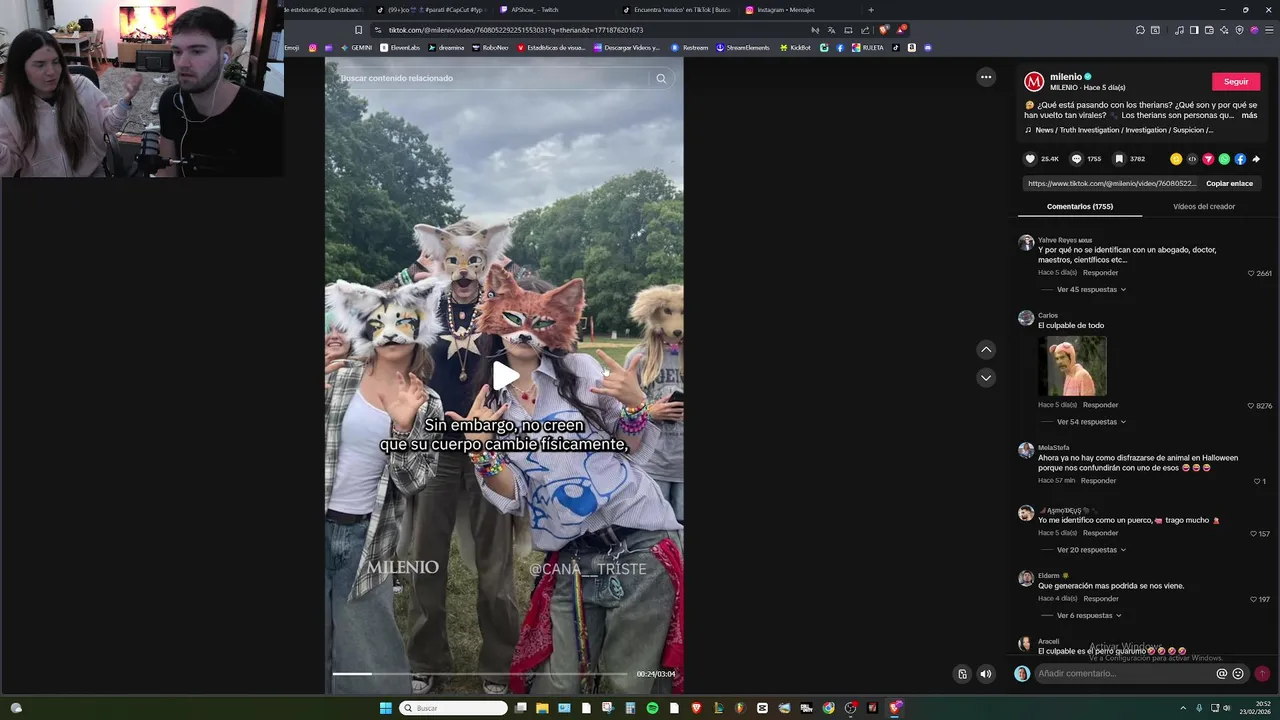Reply to Yahve Reyes's comment

click(1100, 273)
